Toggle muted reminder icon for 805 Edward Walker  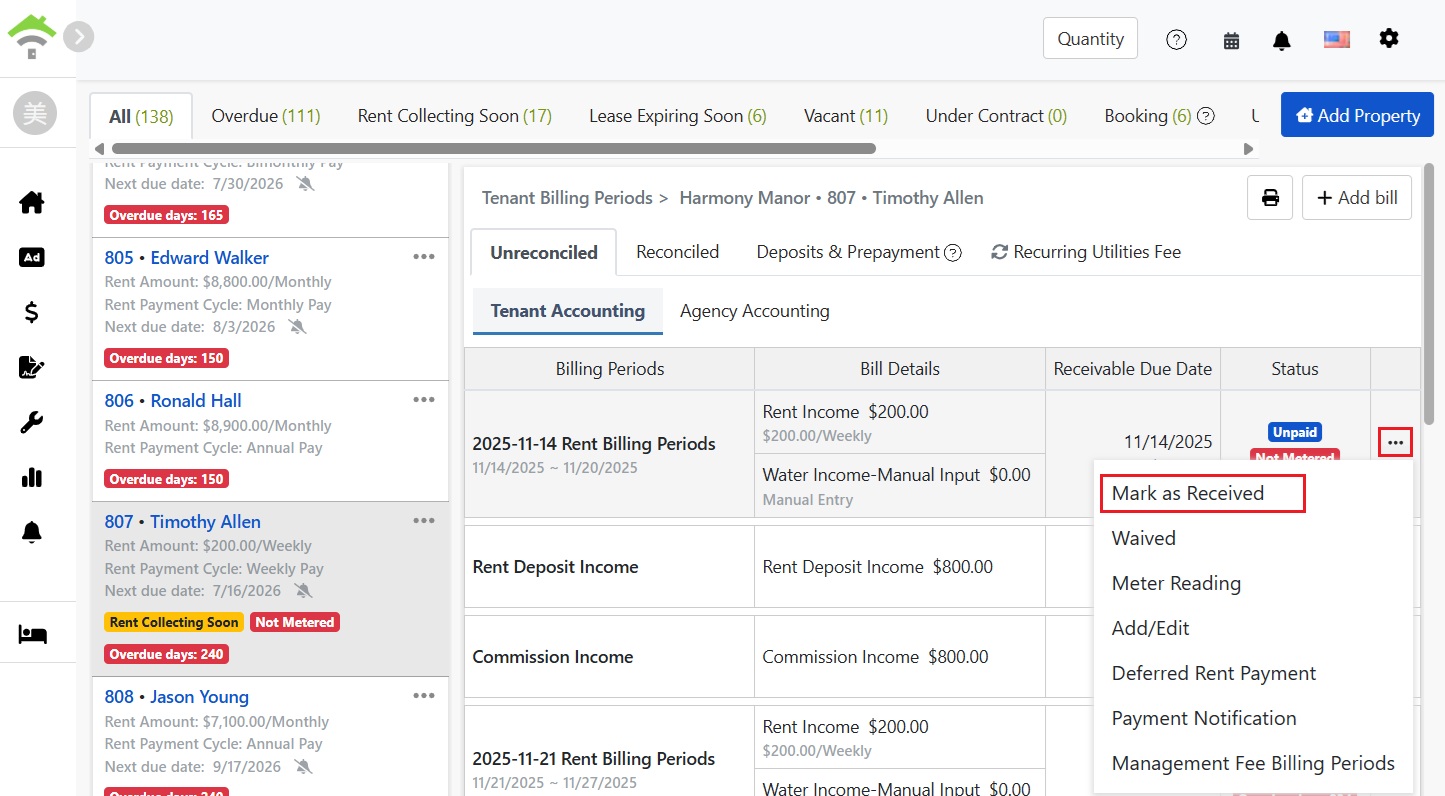point(296,327)
